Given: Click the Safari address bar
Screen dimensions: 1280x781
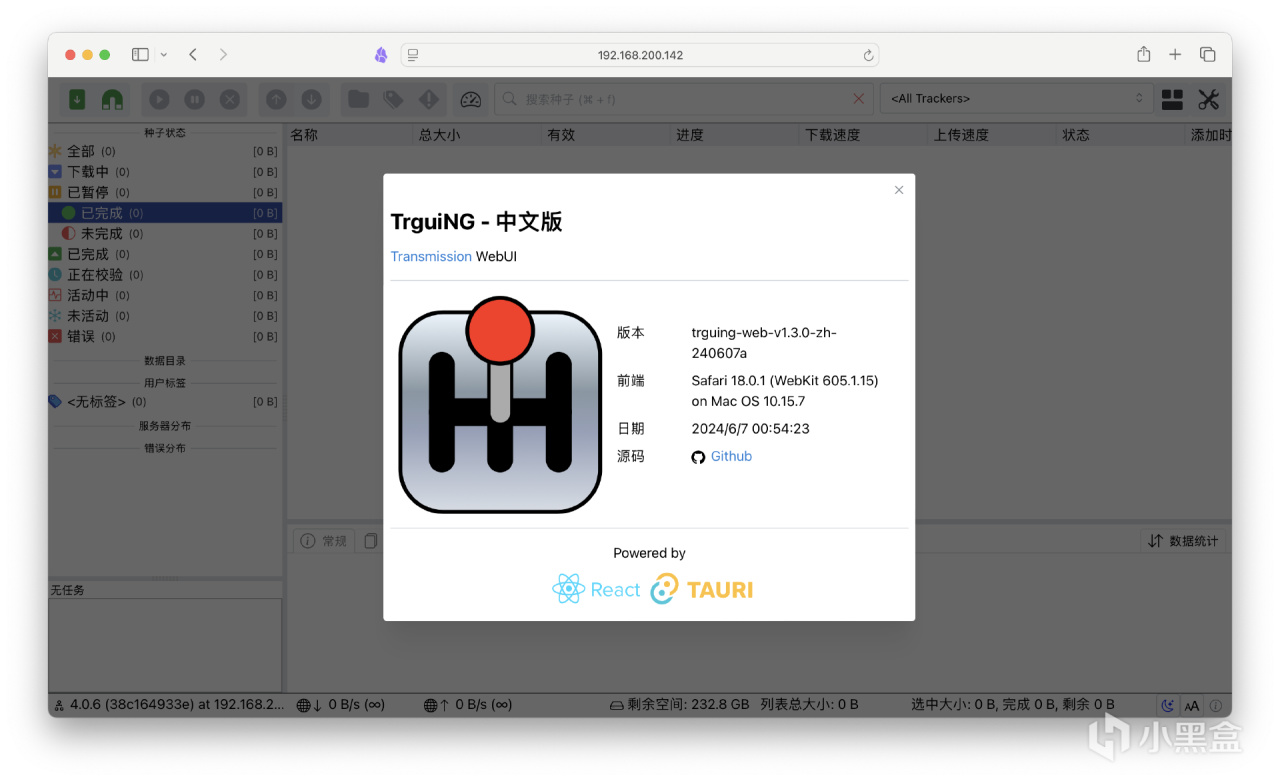Looking at the screenshot, I should click(x=640, y=55).
